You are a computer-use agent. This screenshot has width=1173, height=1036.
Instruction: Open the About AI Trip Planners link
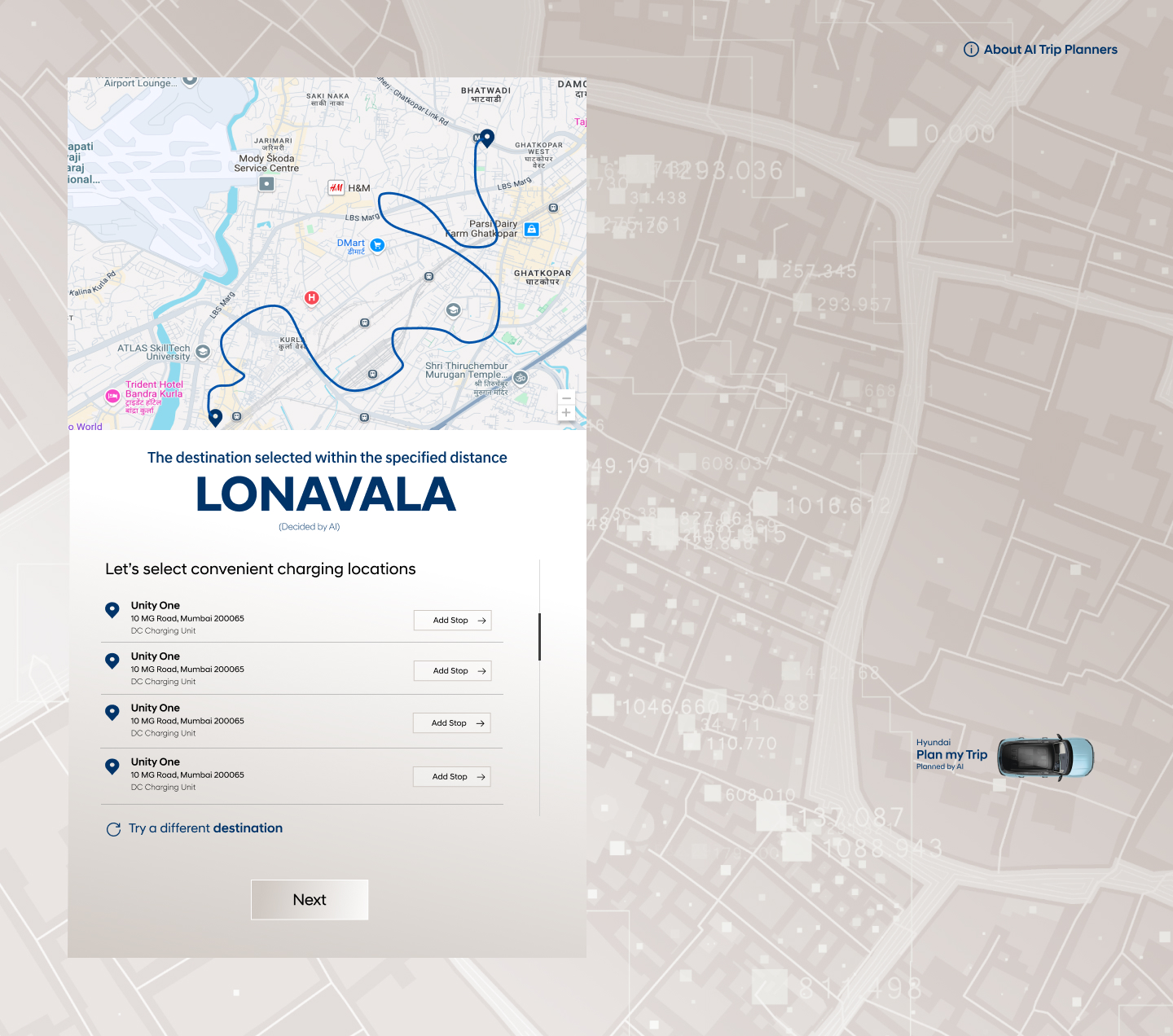1050,50
